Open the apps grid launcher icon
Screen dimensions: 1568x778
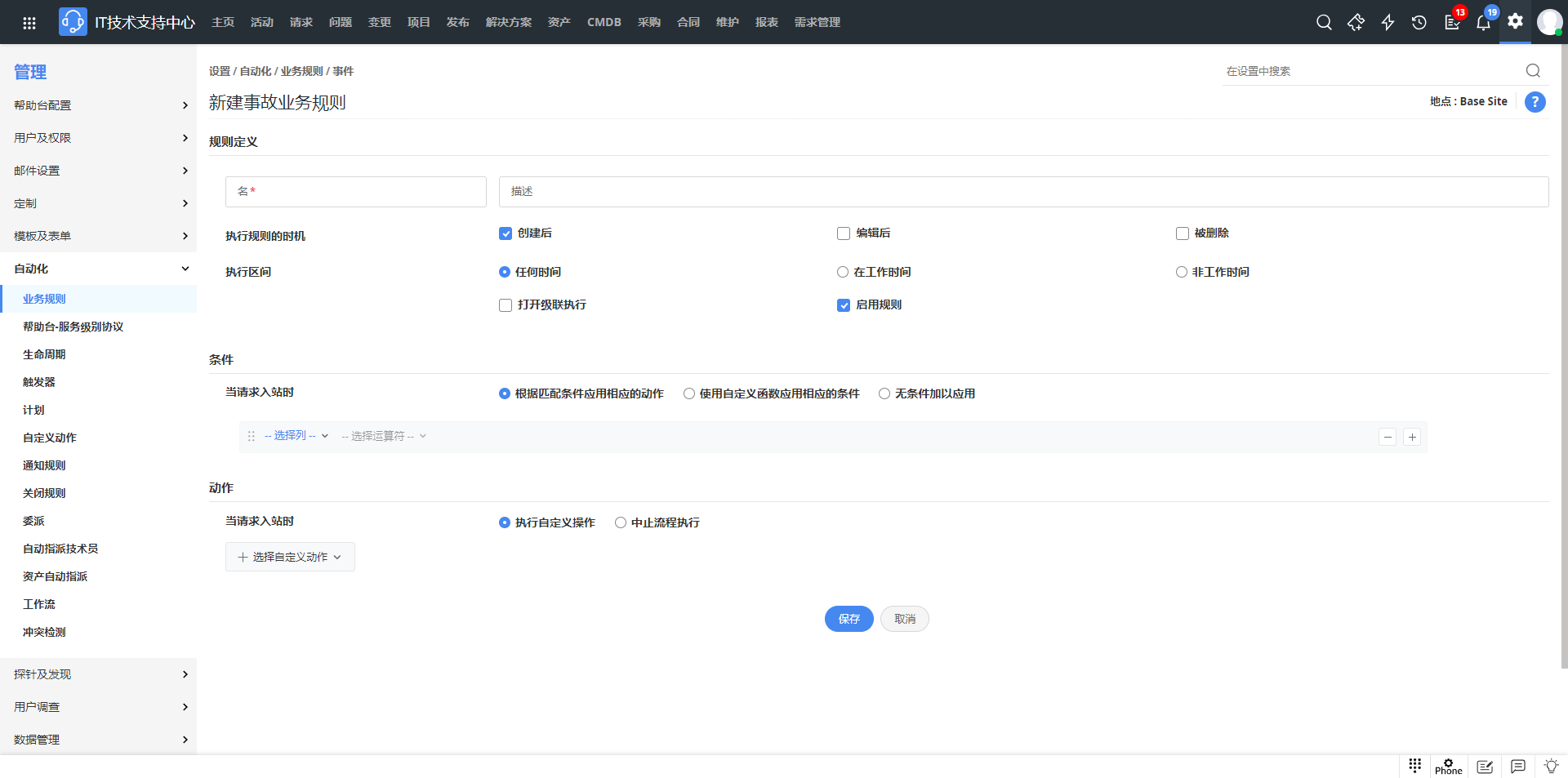pos(29,23)
